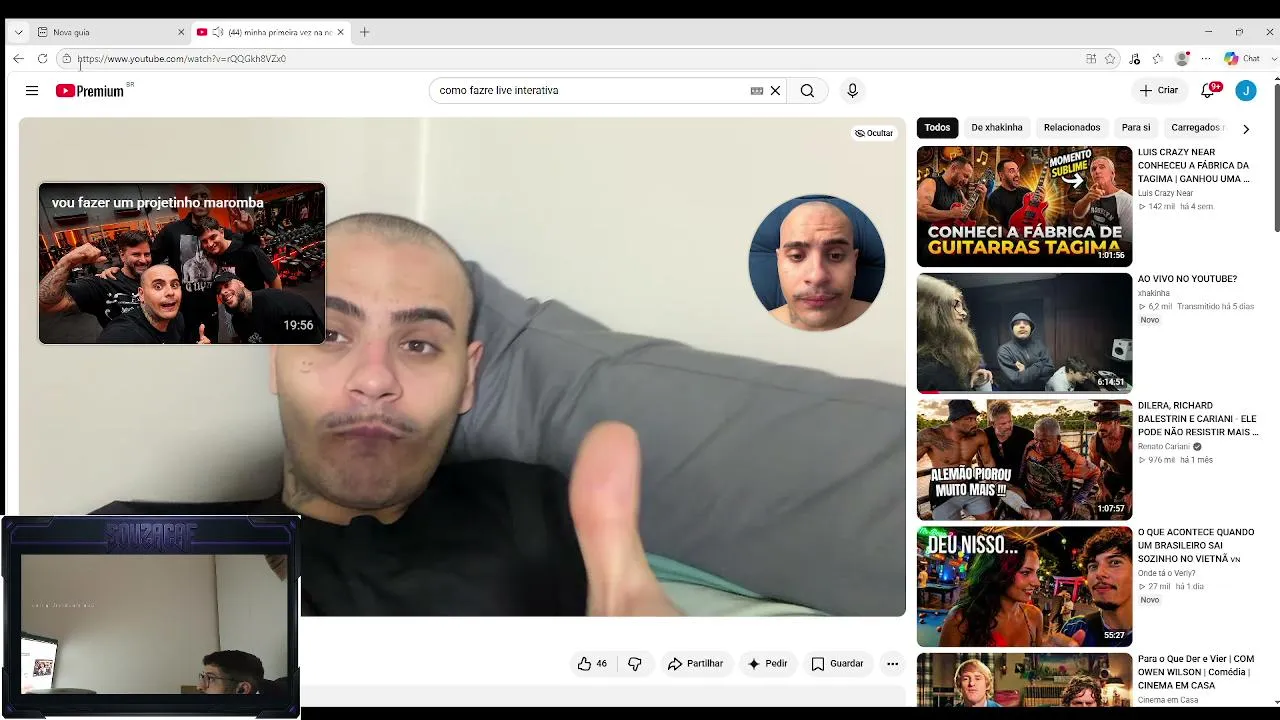
Task: Select the Carregados filter chip
Action: tap(1196, 128)
